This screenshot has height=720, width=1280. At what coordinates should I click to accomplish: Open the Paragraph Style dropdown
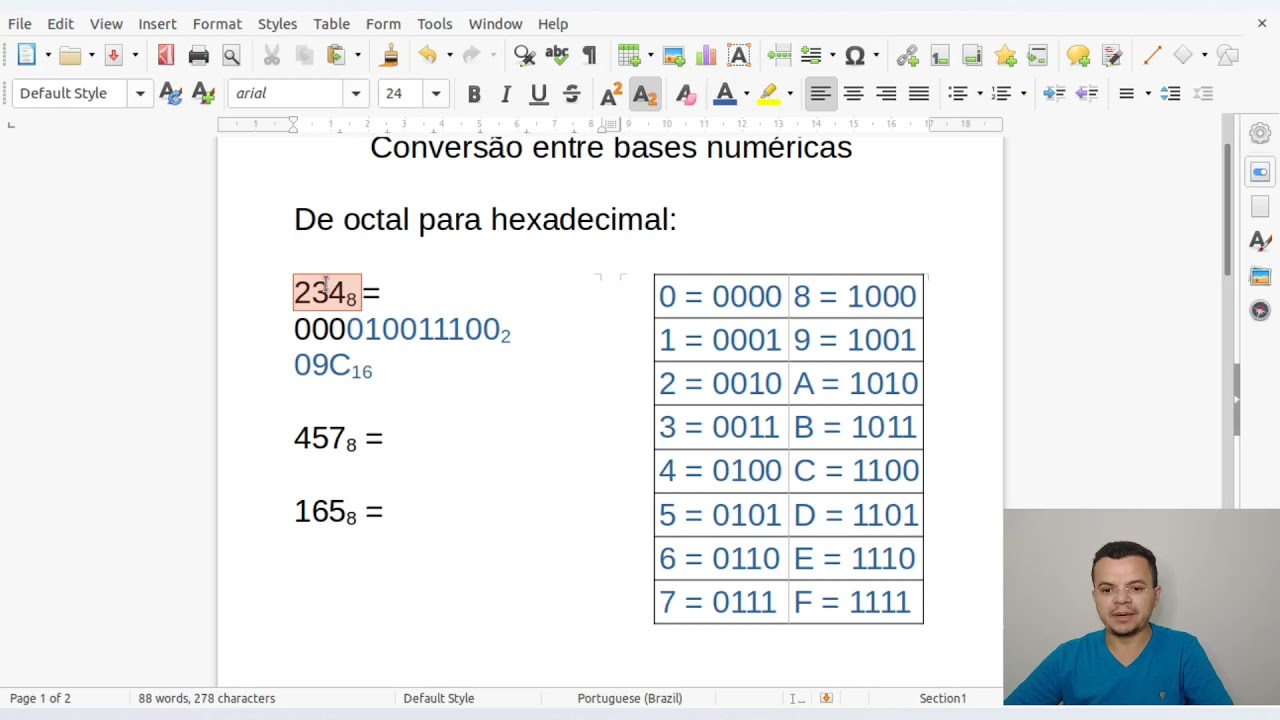click(140, 93)
